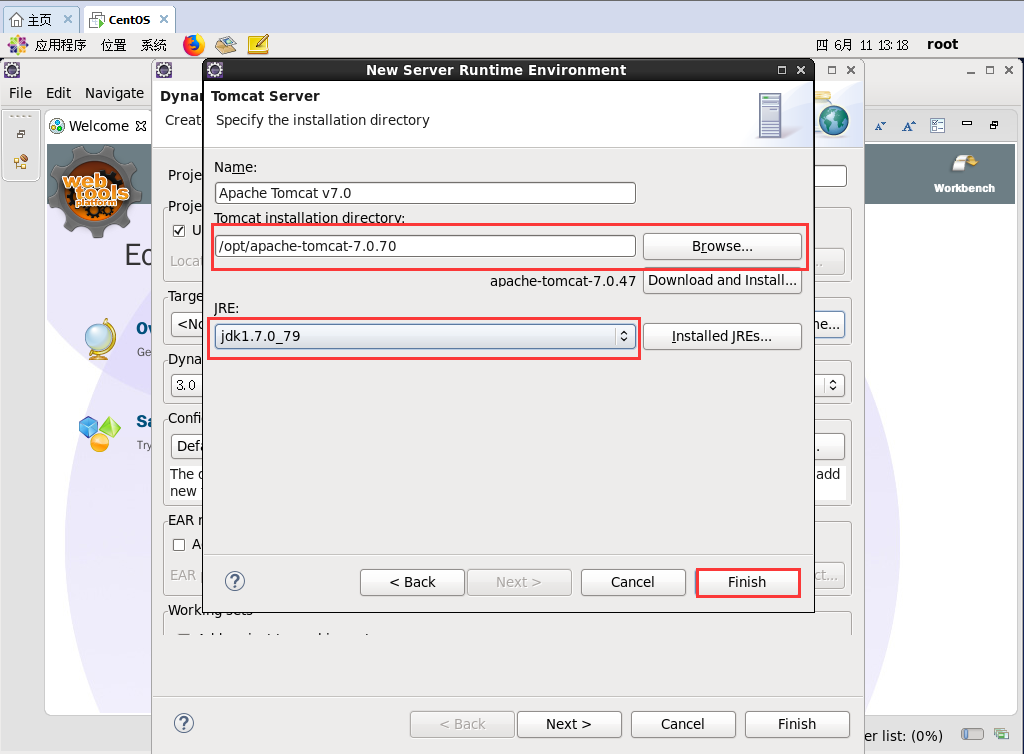Click the Overview globe icon on Welcome page
Viewport: 1024px width, 754px height.
101,339
